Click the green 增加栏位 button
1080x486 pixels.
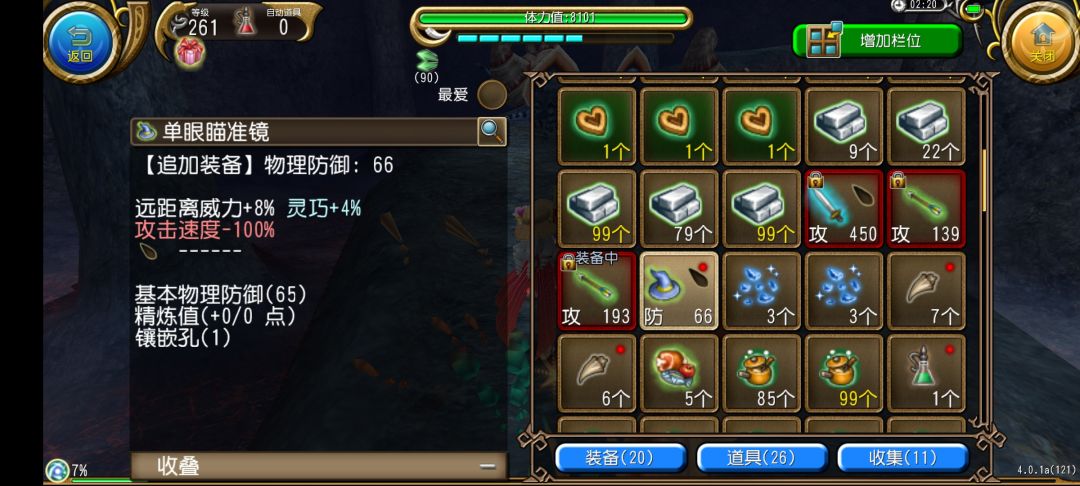(x=877, y=41)
